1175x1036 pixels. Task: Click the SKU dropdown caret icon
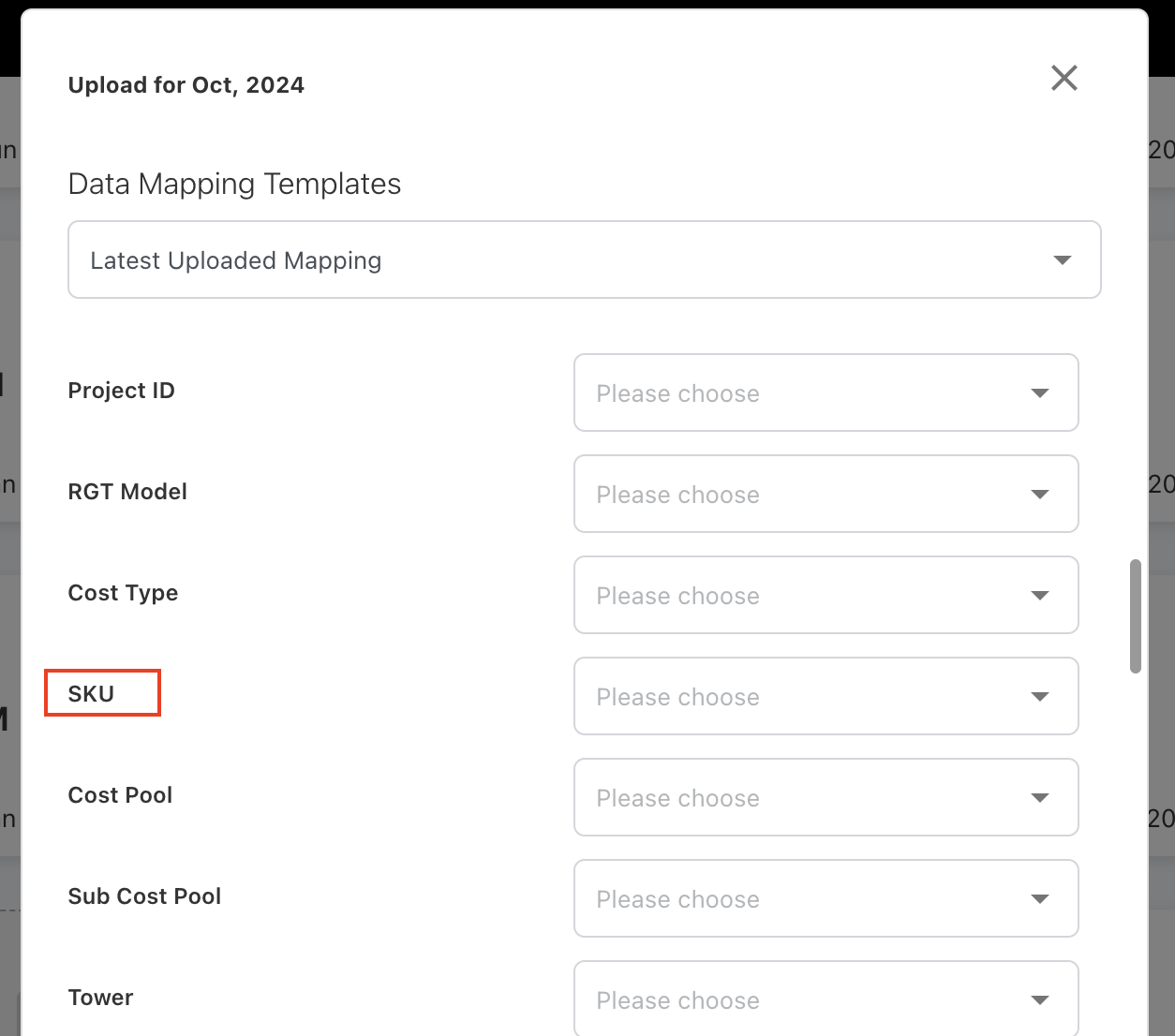(x=1039, y=696)
